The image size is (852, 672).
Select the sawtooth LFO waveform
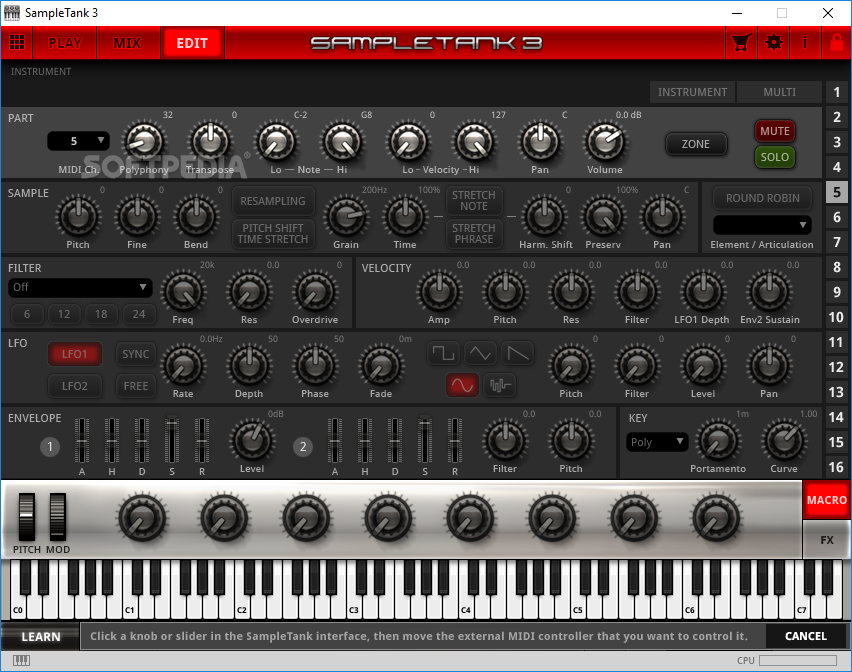click(x=517, y=354)
